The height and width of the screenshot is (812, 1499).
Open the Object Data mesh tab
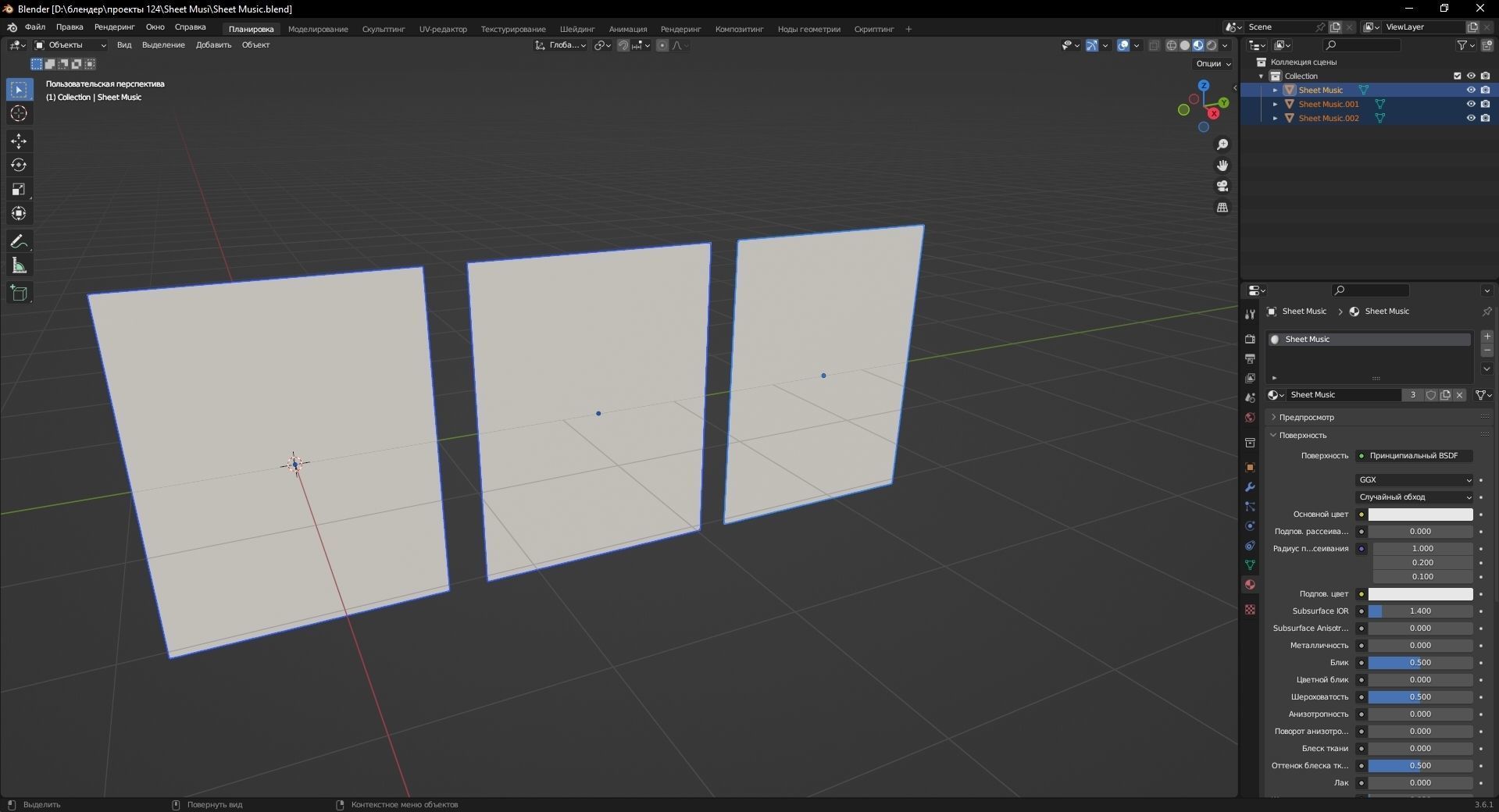(x=1250, y=565)
